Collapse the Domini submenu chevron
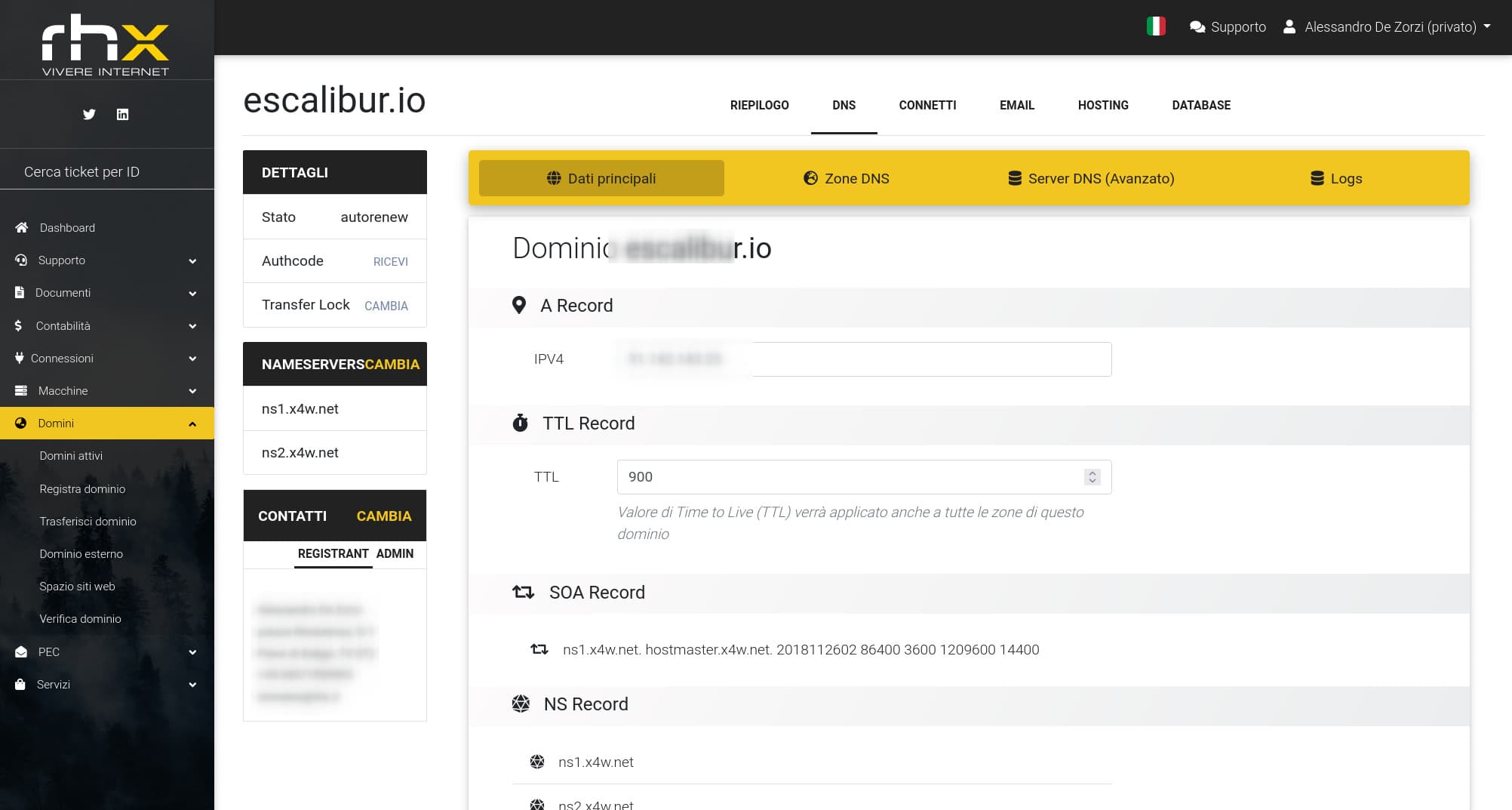Image resolution: width=1512 pixels, height=810 pixels. coord(192,423)
